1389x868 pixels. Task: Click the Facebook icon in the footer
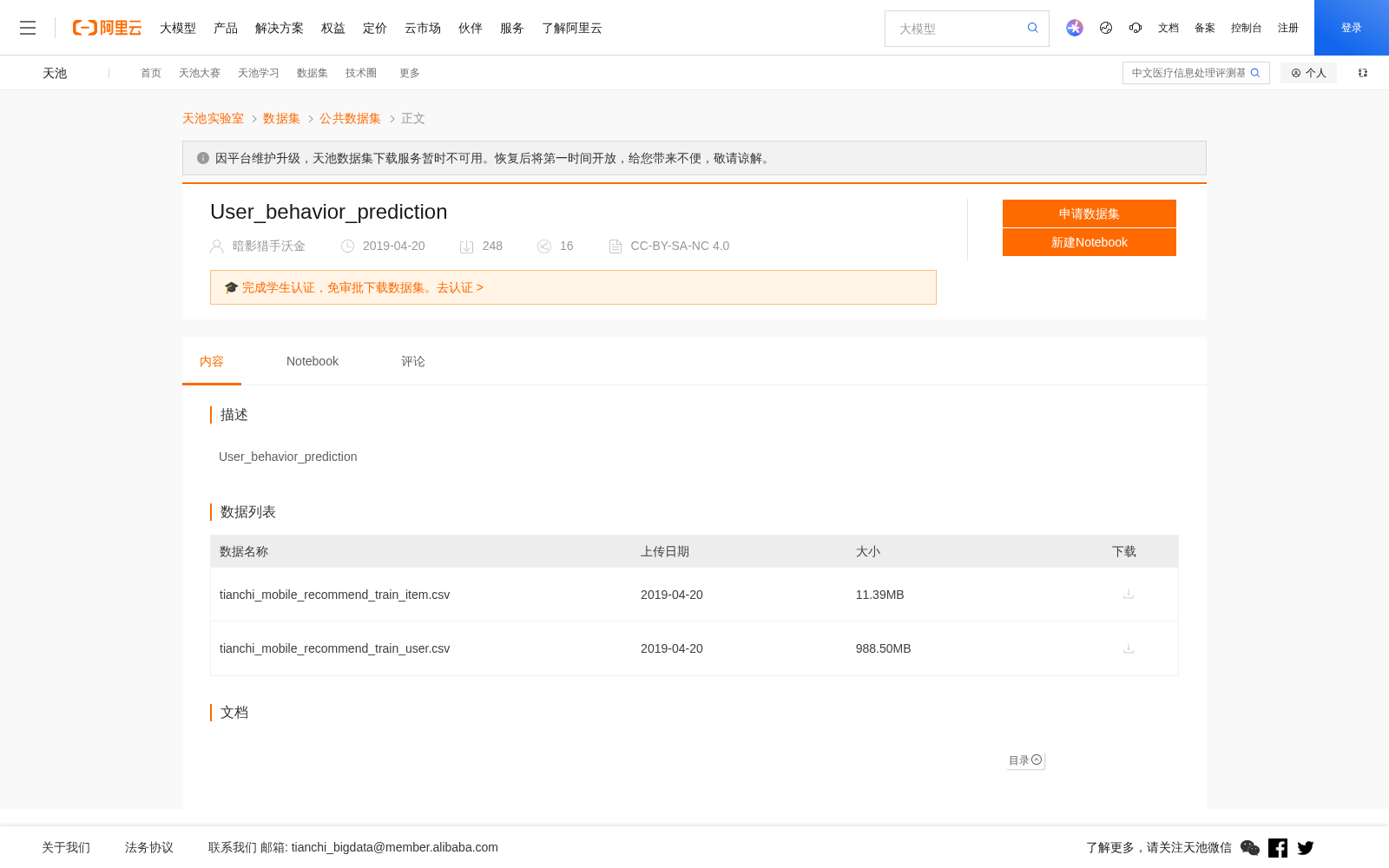(1278, 848)
